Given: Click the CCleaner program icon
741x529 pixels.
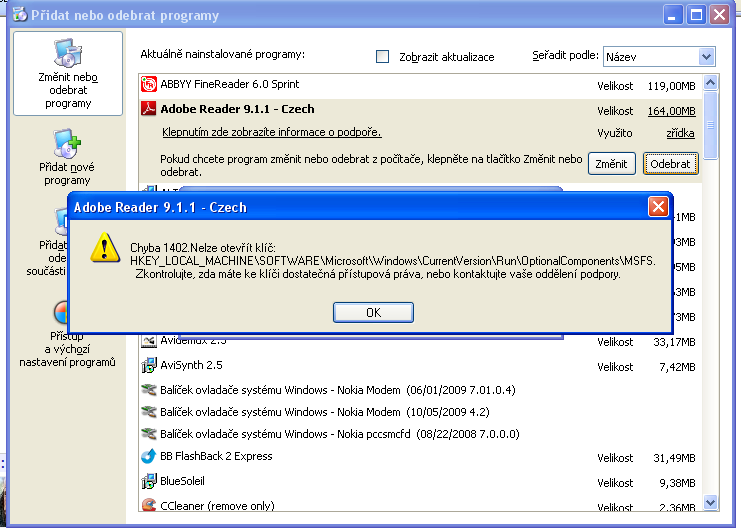Looking at the screenshot, I should pos(149,506).
